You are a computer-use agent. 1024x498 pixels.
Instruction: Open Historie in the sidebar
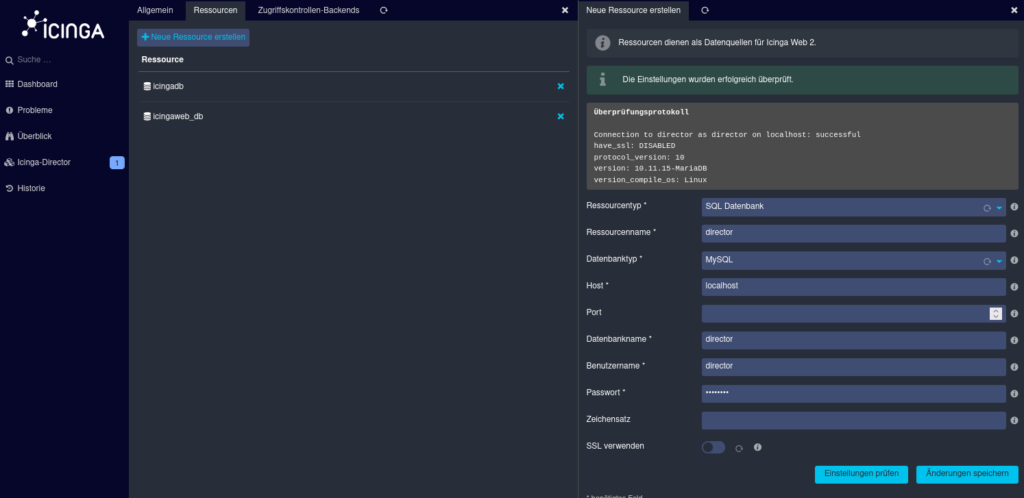tap(31, 189)
